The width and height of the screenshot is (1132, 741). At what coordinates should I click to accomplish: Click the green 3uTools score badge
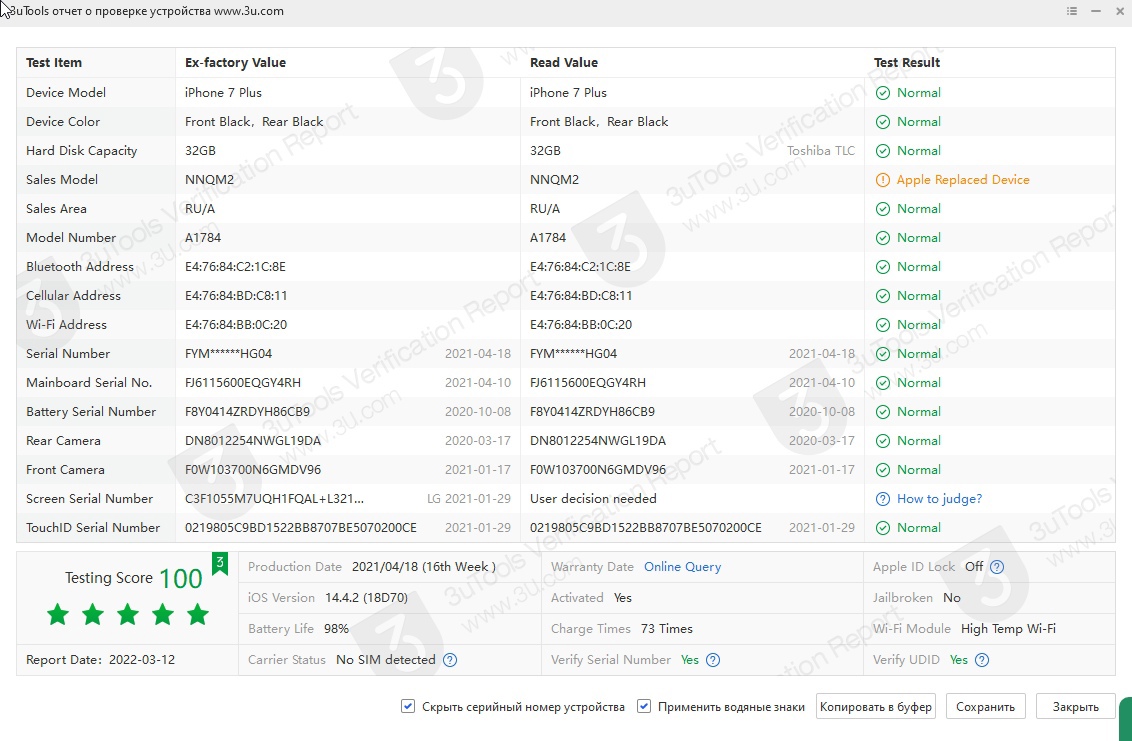pyautogui.click(x=220, y=563)
